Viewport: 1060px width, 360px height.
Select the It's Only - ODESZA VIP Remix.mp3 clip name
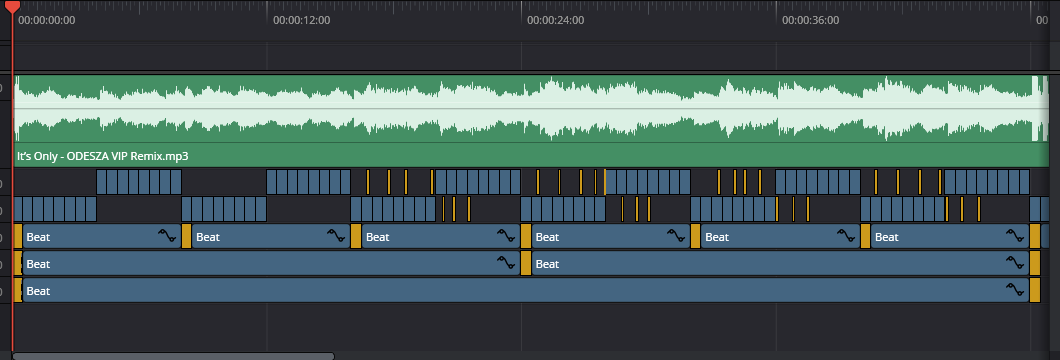(102, 156)
